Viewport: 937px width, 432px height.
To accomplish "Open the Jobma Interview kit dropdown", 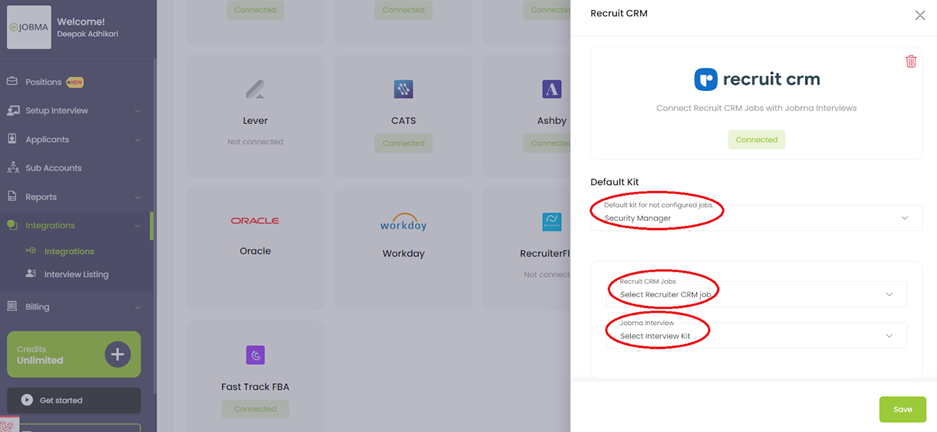I will pos(757,336).
